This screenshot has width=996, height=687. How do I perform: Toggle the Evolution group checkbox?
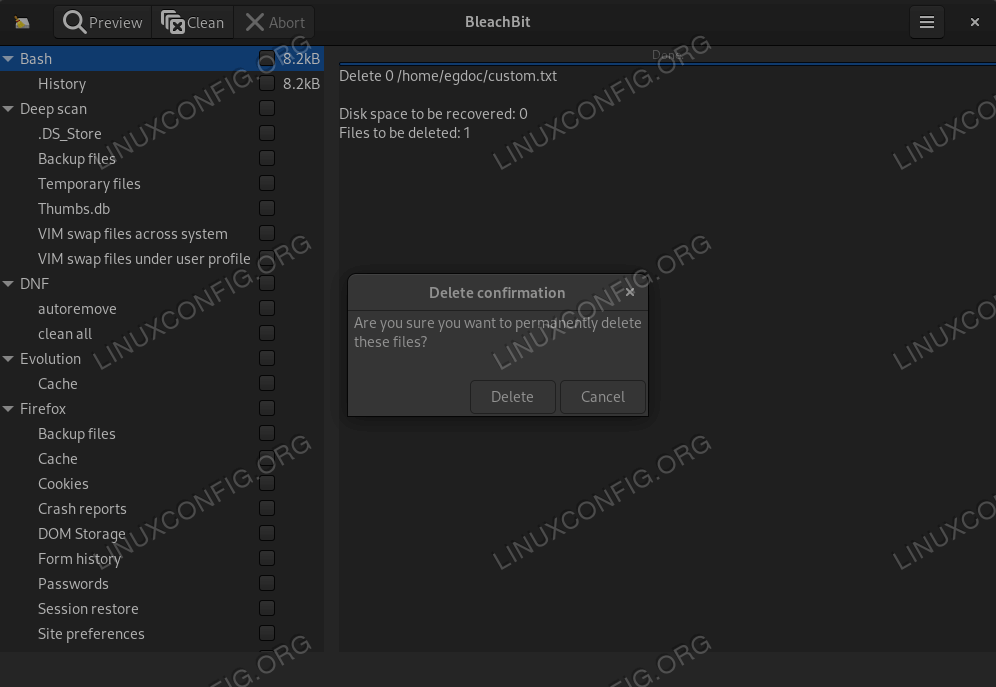click(x=267, y=359)
